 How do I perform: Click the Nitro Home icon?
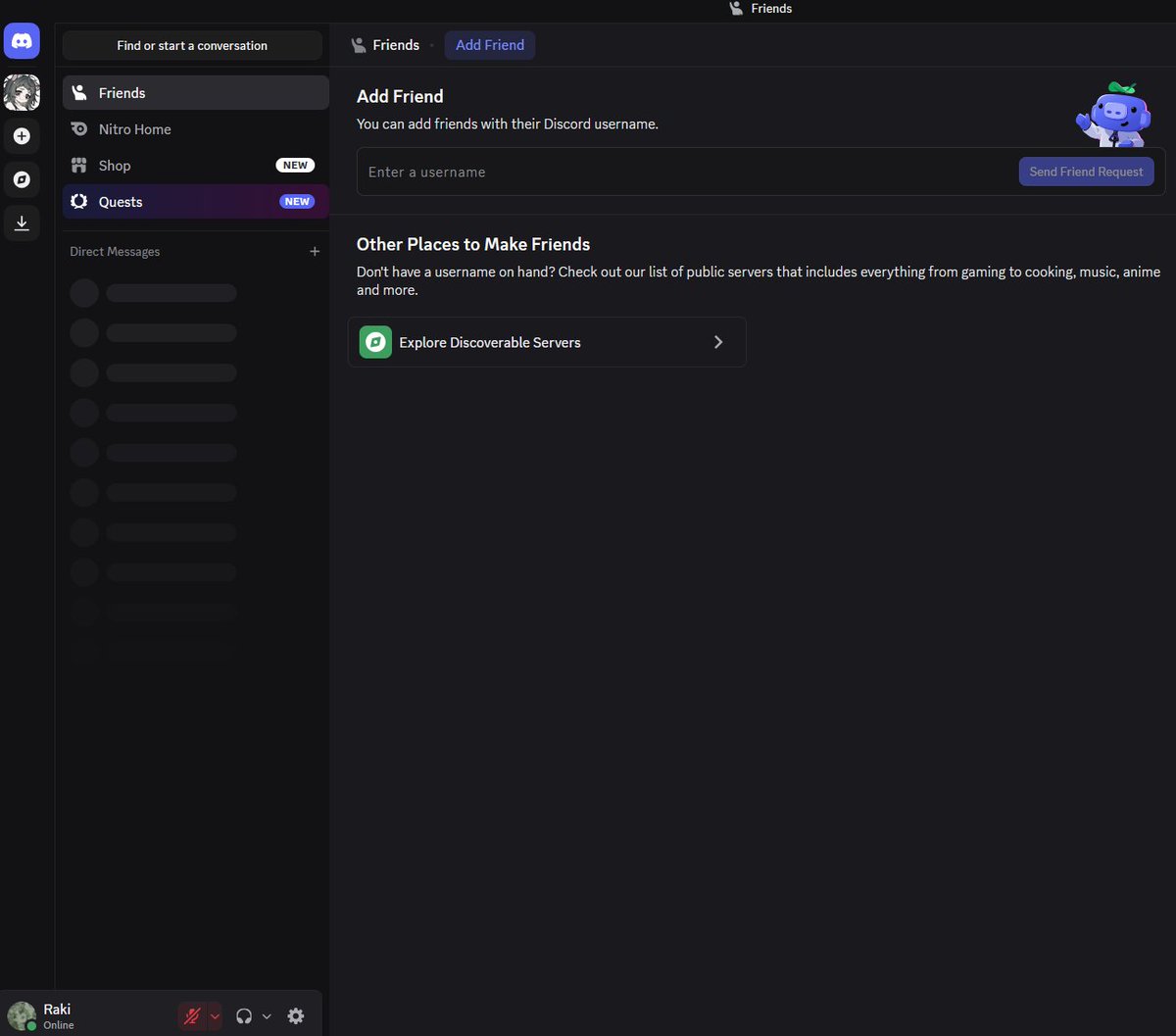79,129
